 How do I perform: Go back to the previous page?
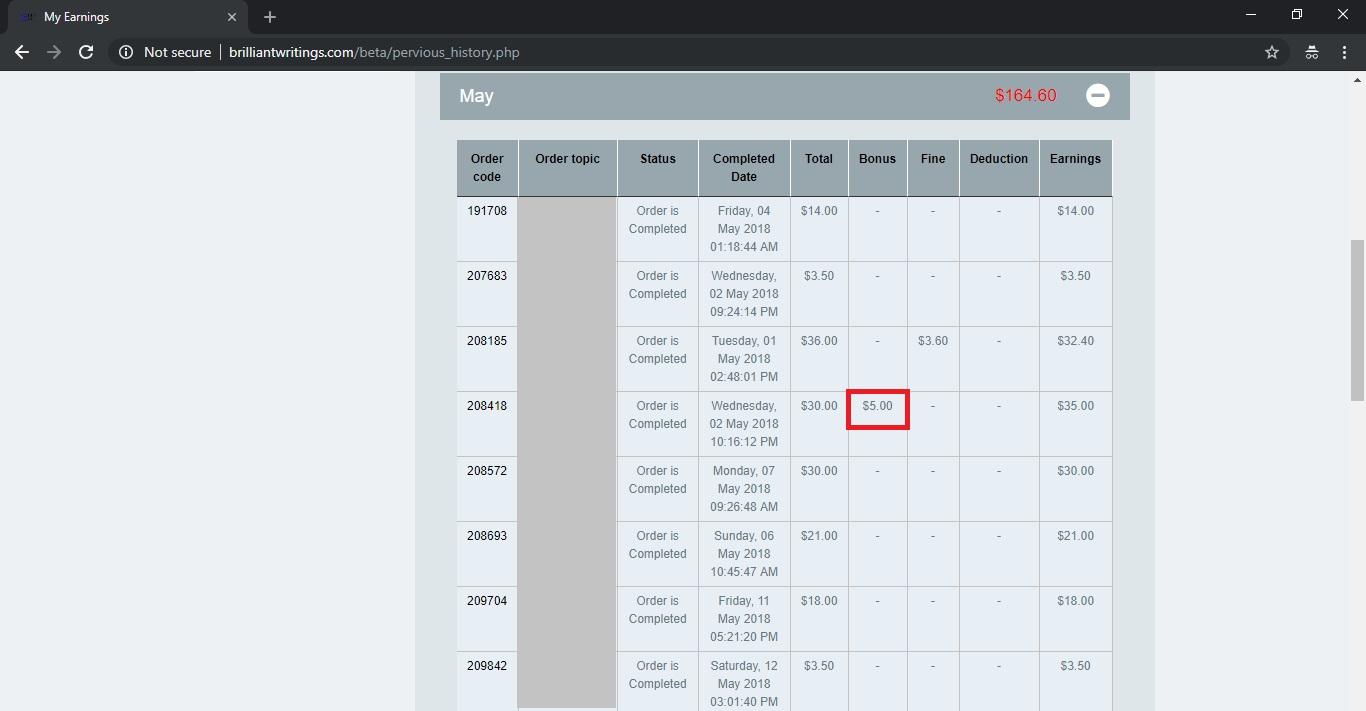click(x=22, y=52)
